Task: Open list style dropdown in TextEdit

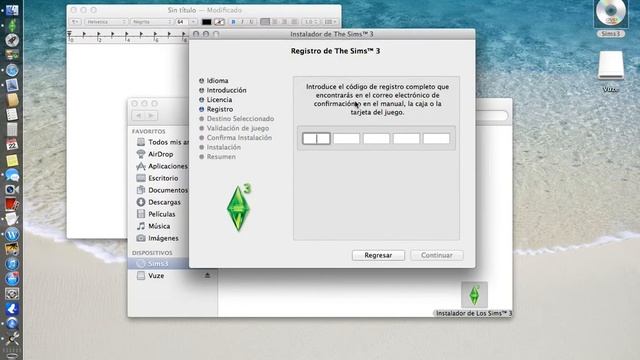Action: coord(330,22)
